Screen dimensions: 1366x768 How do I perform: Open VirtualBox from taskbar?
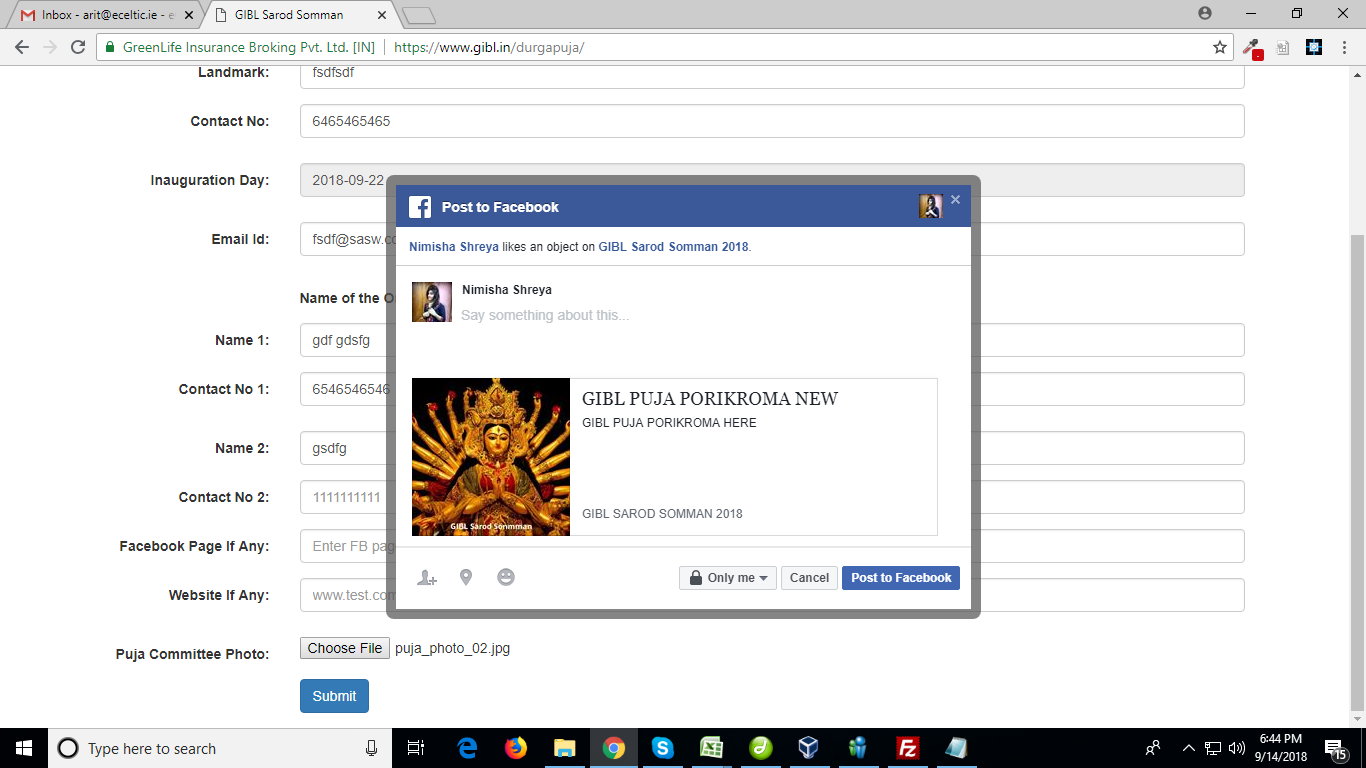pyautogui.click(x=809, y=748)
